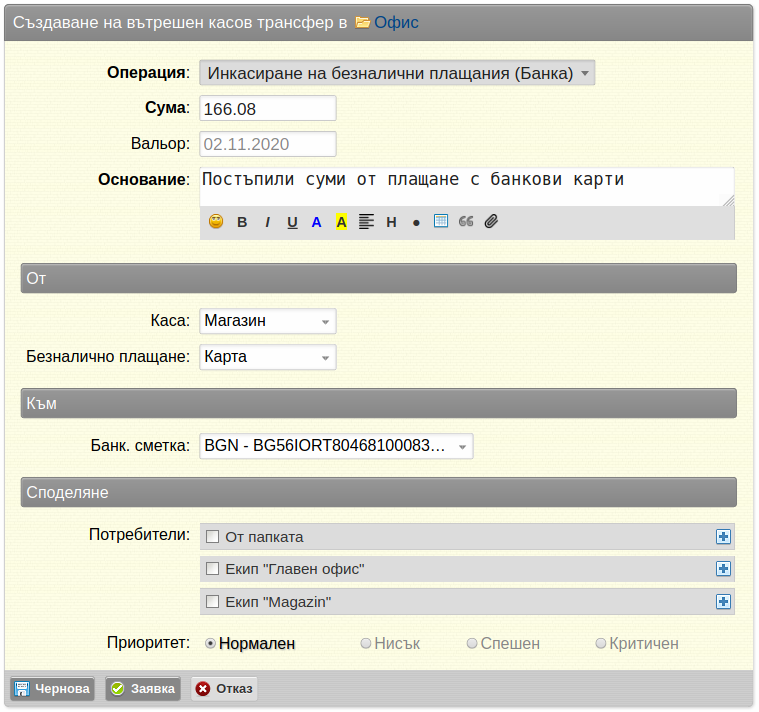Apply italic formatting with the I icon

[267, 222]
